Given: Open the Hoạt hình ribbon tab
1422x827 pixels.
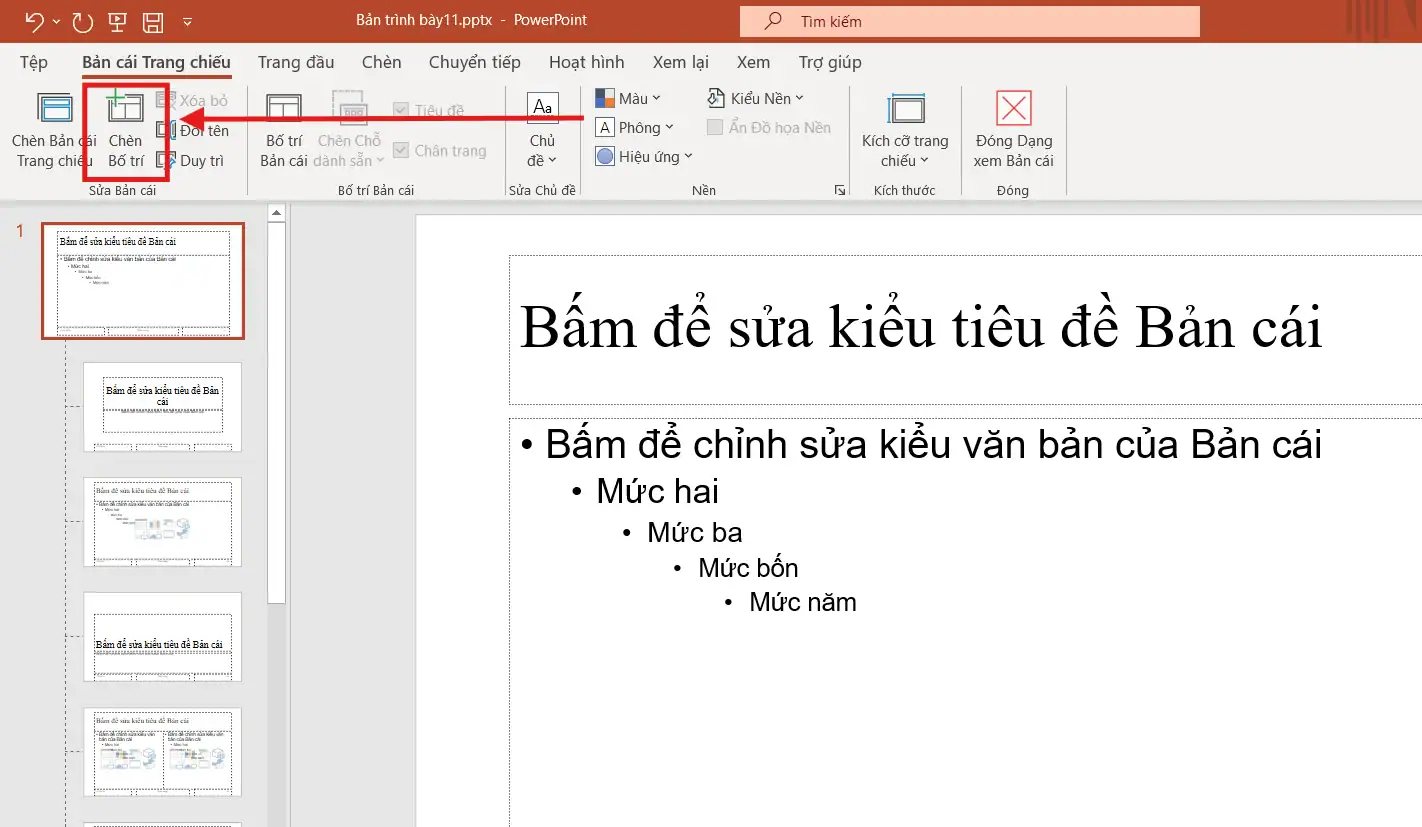Looking at the screenshot, I should coord(587,62).
